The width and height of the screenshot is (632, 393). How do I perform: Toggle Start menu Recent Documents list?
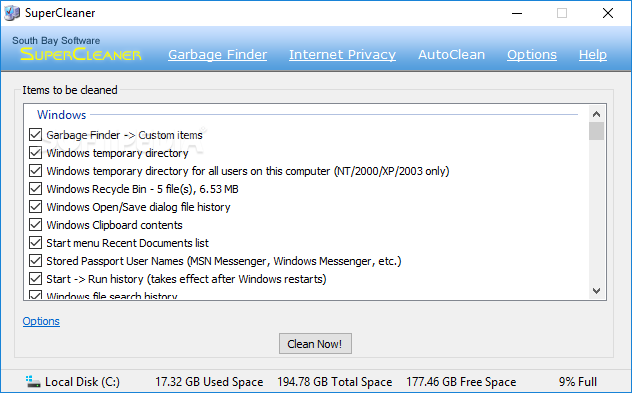[x=35, y=243]
